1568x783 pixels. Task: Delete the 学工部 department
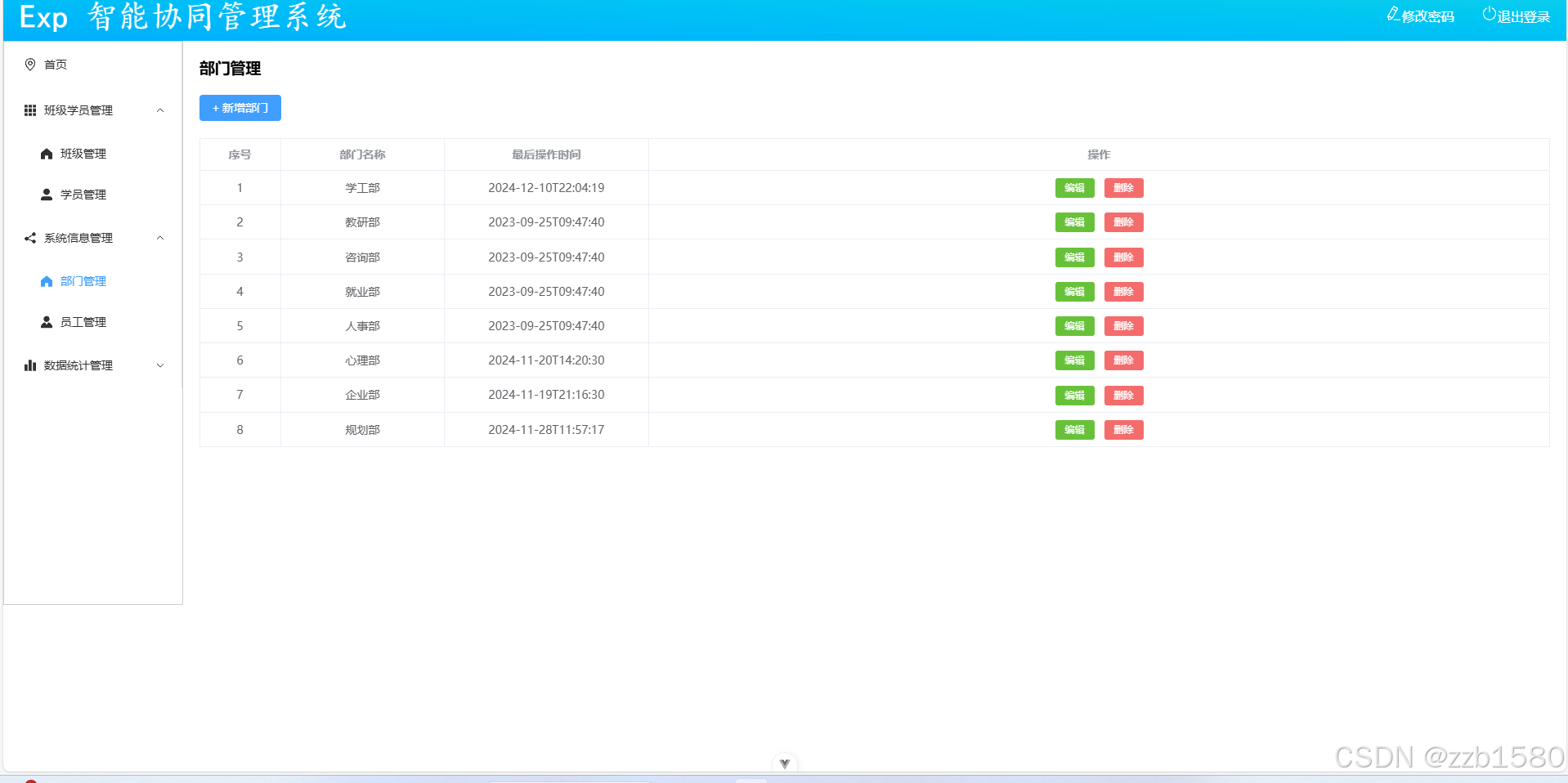tap(1123, 188)
